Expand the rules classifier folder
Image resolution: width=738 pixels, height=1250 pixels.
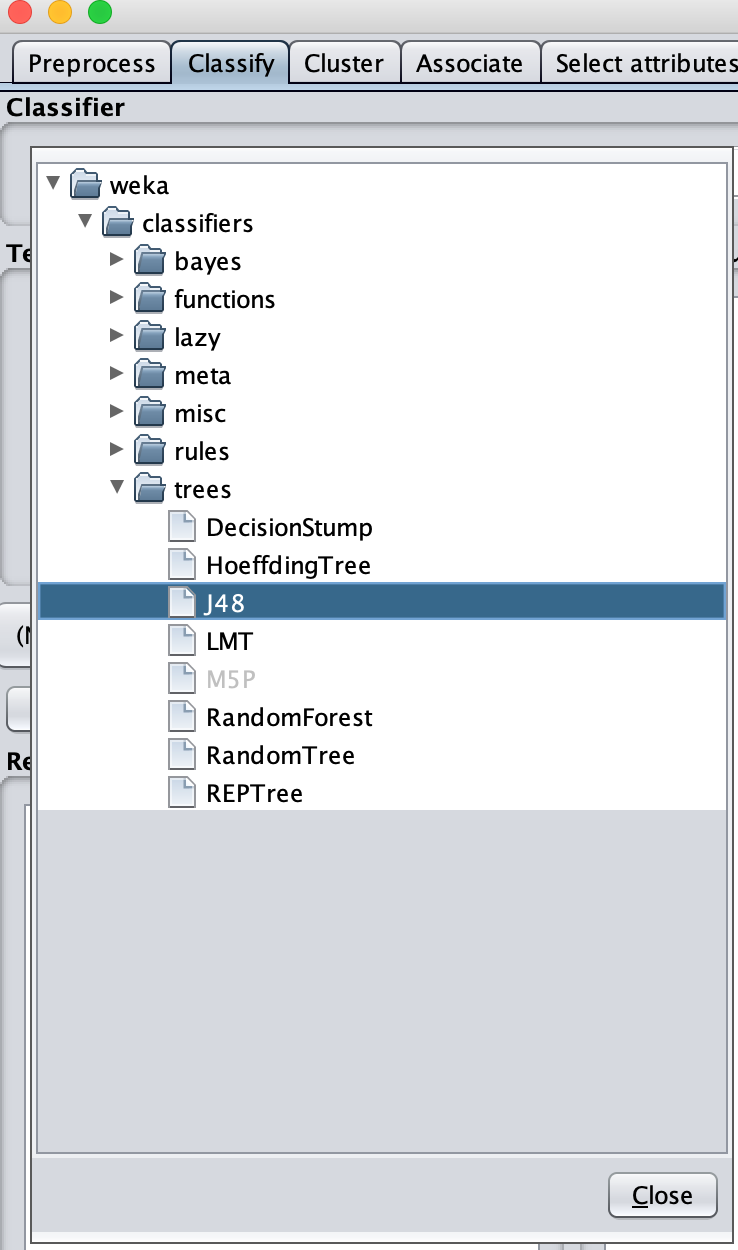(117, 451)
